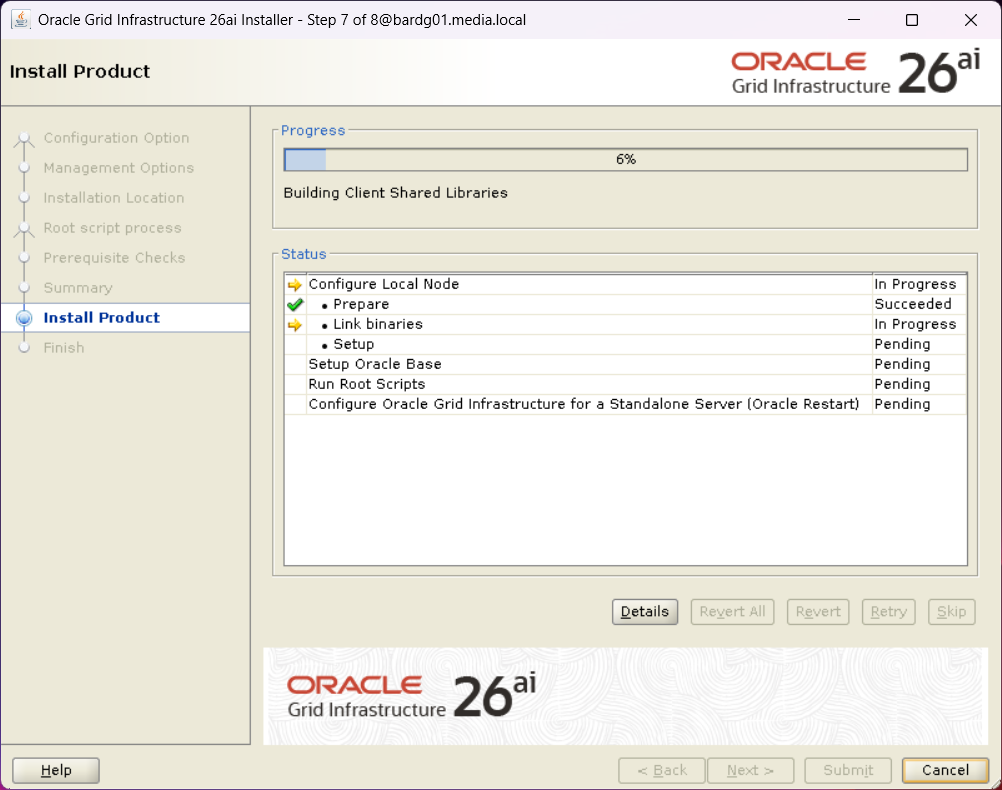This screenshot has width=1002, height=790.
Task: Select the Setup sub-step row
Action: (x=626, y=345)
